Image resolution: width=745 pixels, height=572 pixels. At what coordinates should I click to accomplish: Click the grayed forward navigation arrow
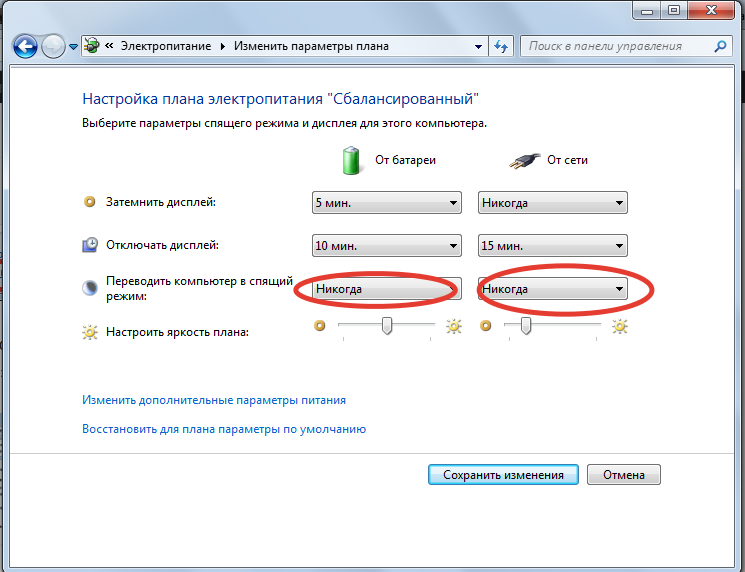(53, 47)
